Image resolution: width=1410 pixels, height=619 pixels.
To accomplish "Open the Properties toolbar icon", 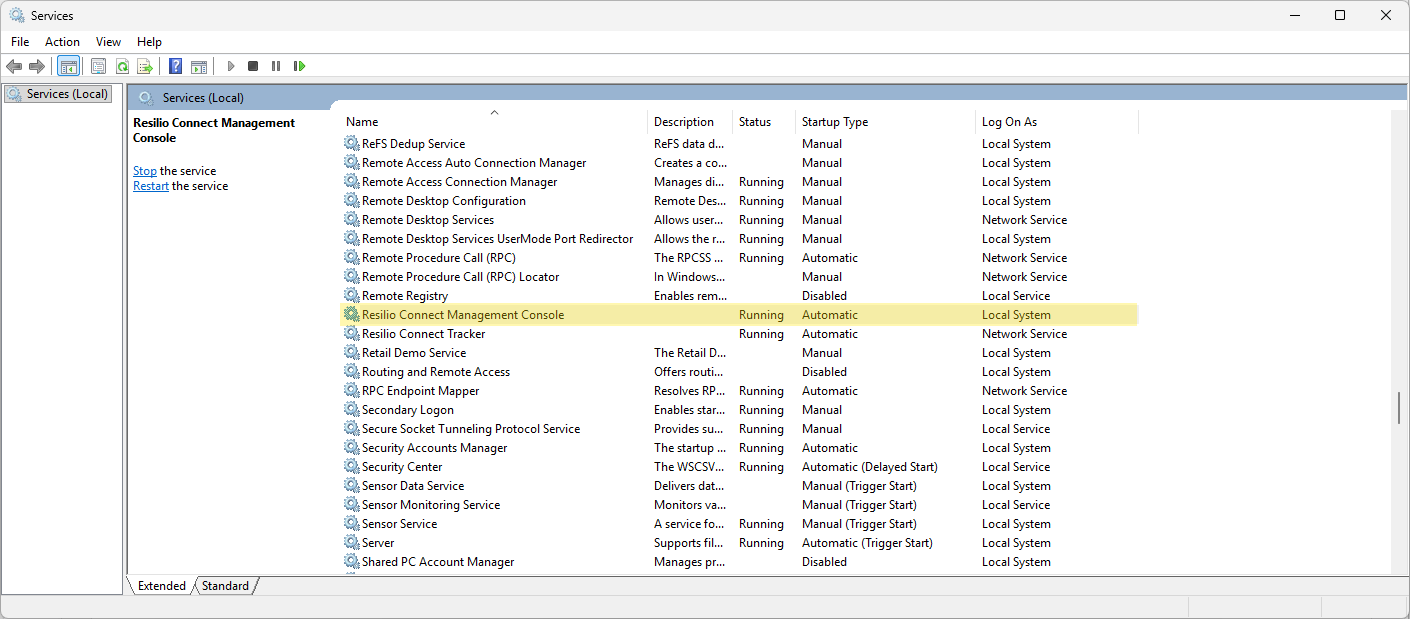I will [98, 66].
